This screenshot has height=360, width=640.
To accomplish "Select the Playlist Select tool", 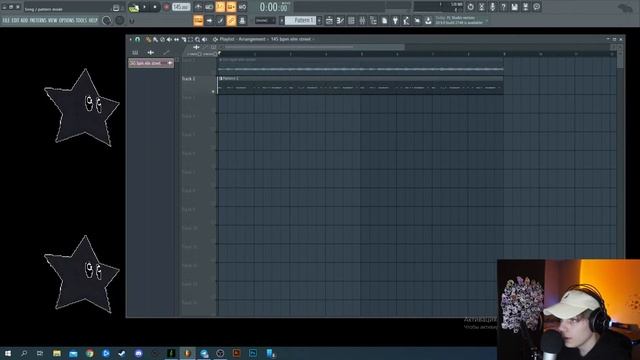I will 190,40.
